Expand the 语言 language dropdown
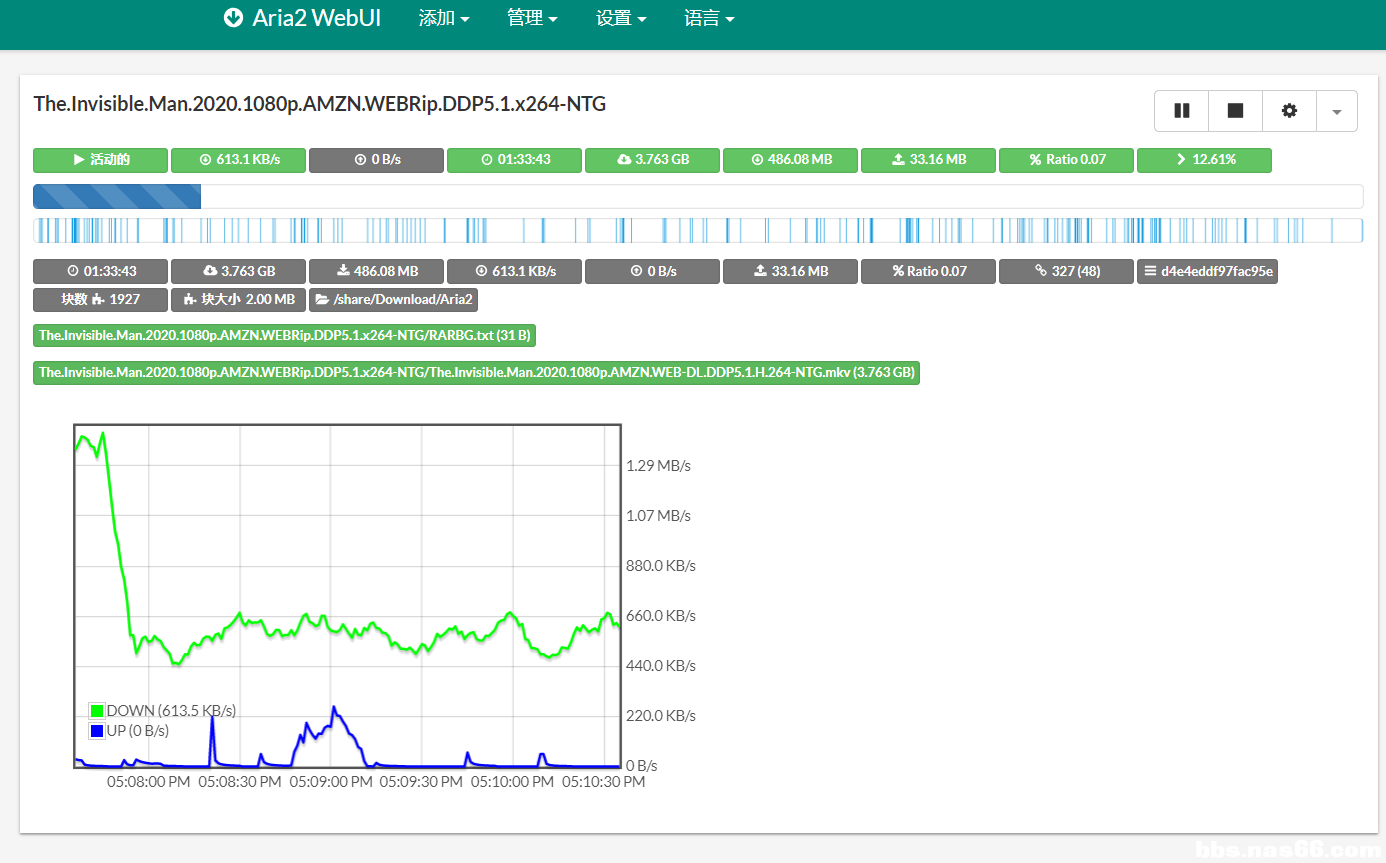The width and height of the screenshot is (1386, 863). click(x=709, y=18)
